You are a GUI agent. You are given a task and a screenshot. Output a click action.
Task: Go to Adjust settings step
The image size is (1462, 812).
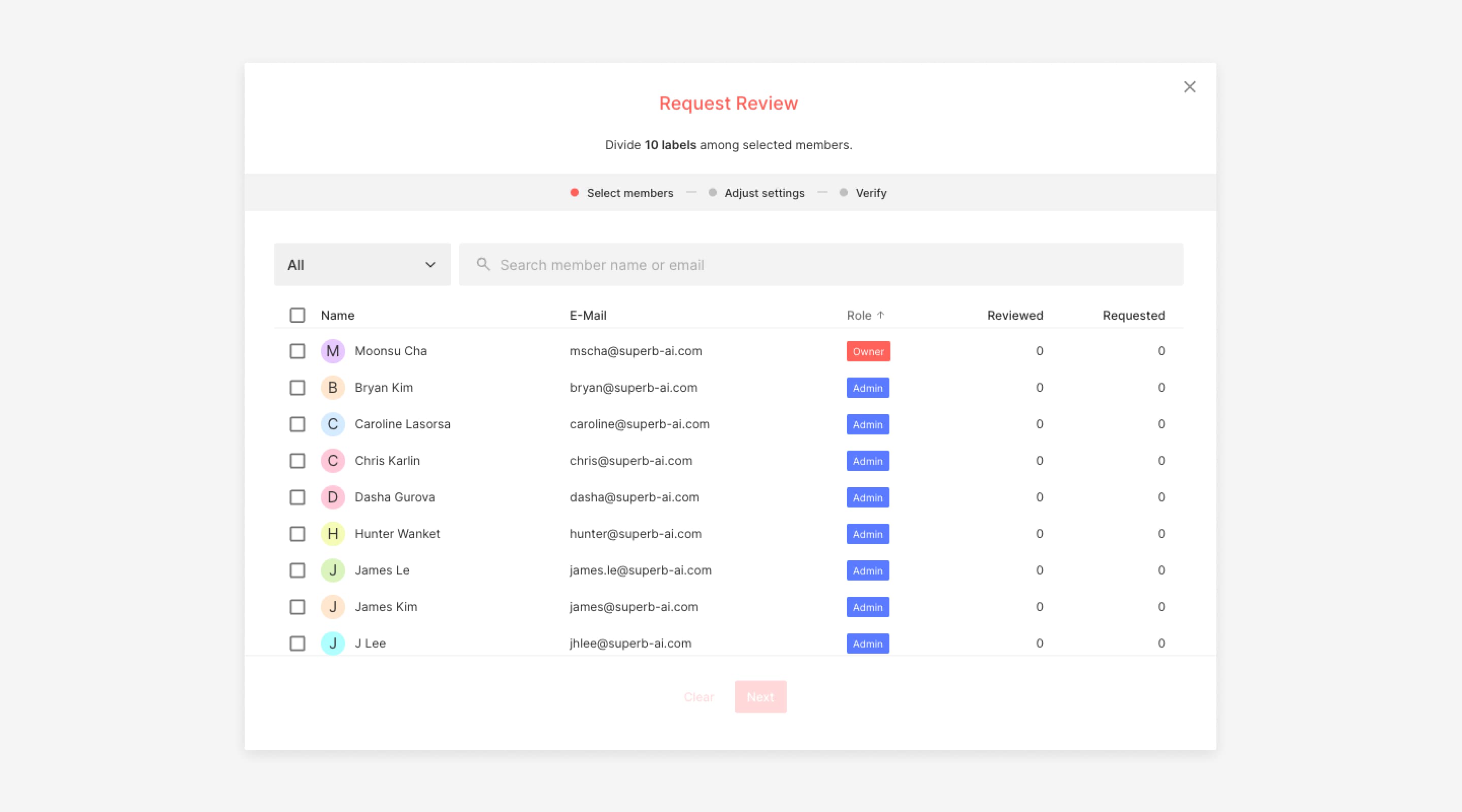pyautogui.click(x=757, y=193)
